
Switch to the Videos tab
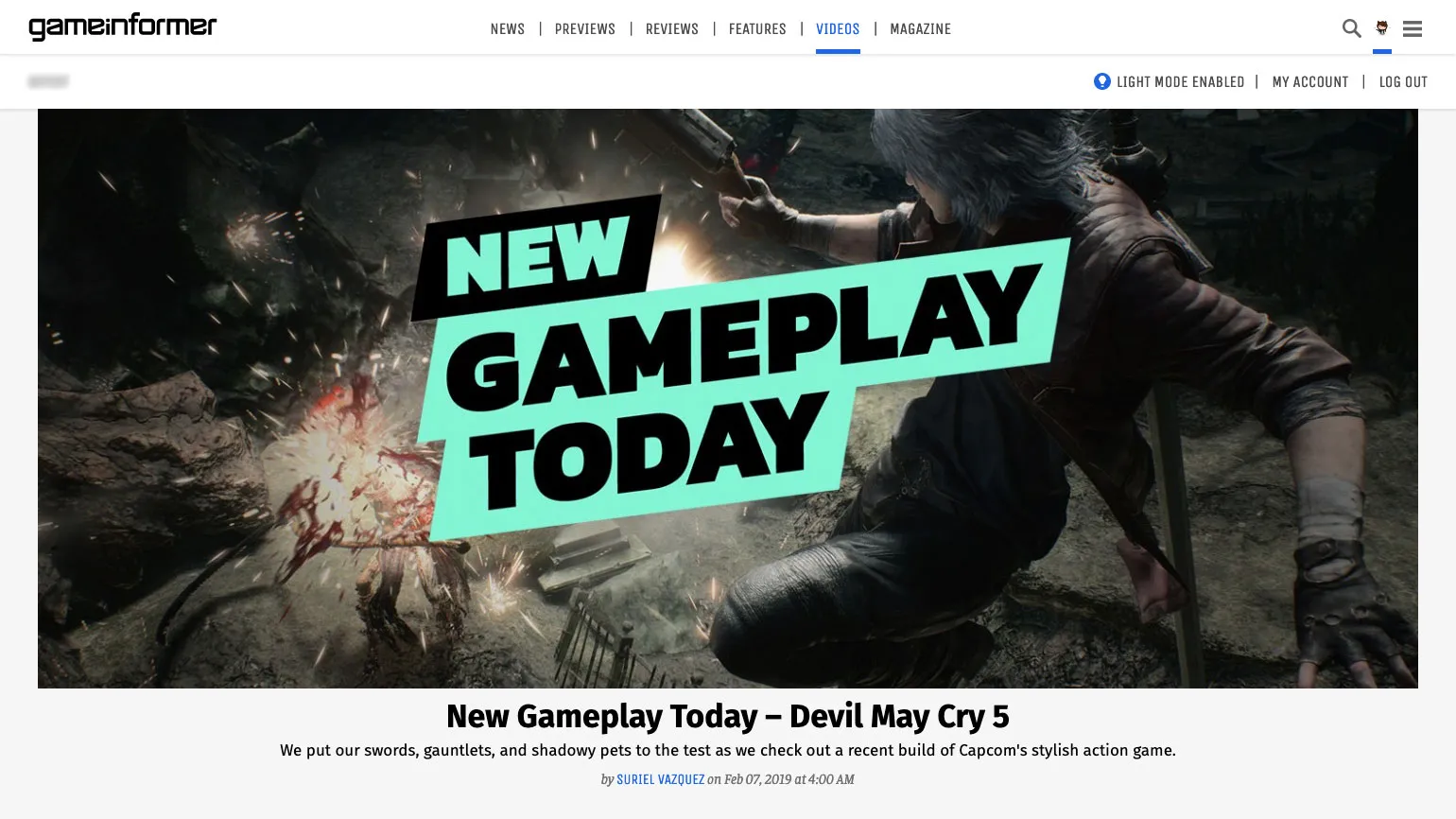tap(838, 29)
